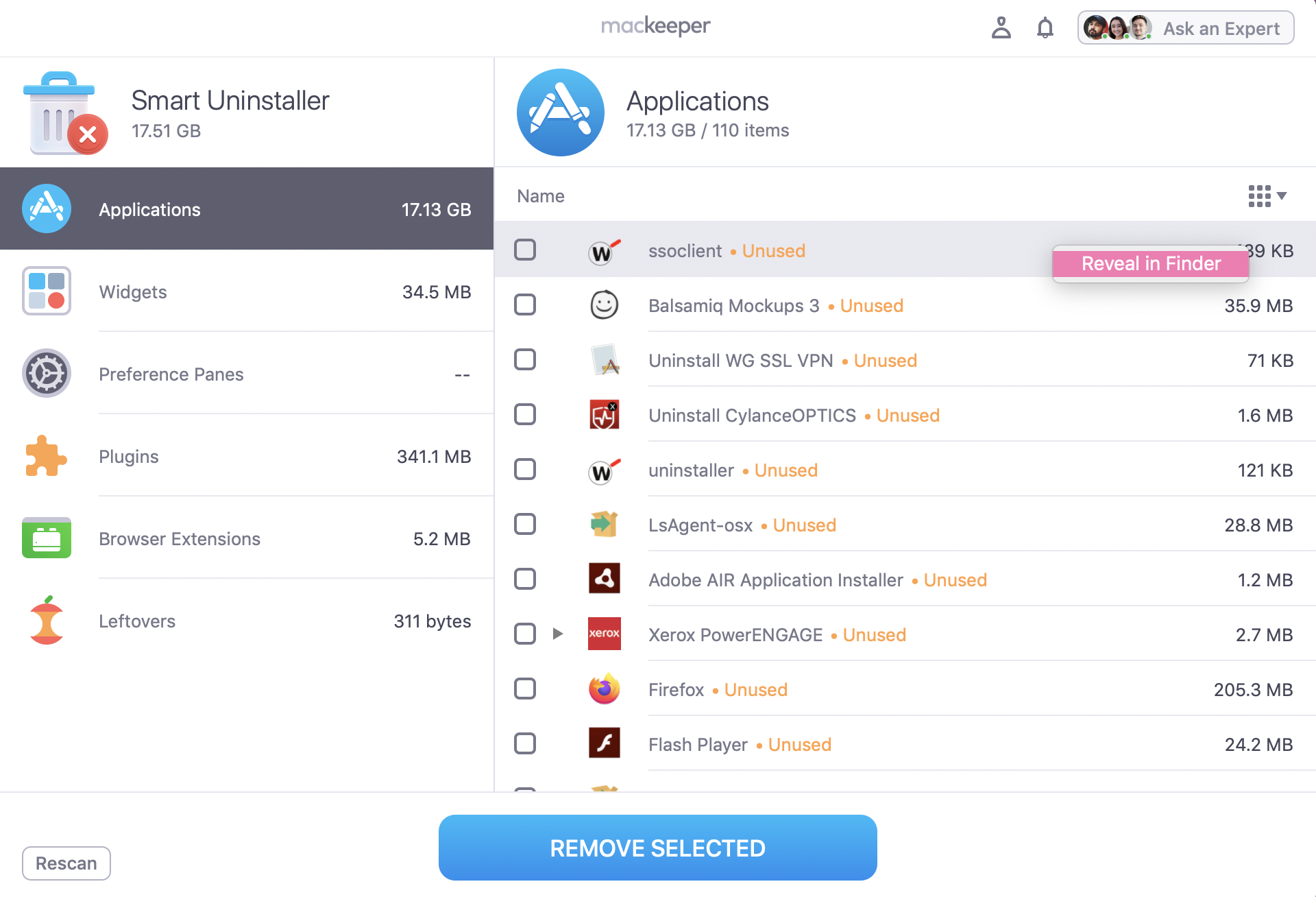The image size is (1316, 897).
Task: Click the Adobe AIR Application Installer name
Action: (x=776, y=580)
